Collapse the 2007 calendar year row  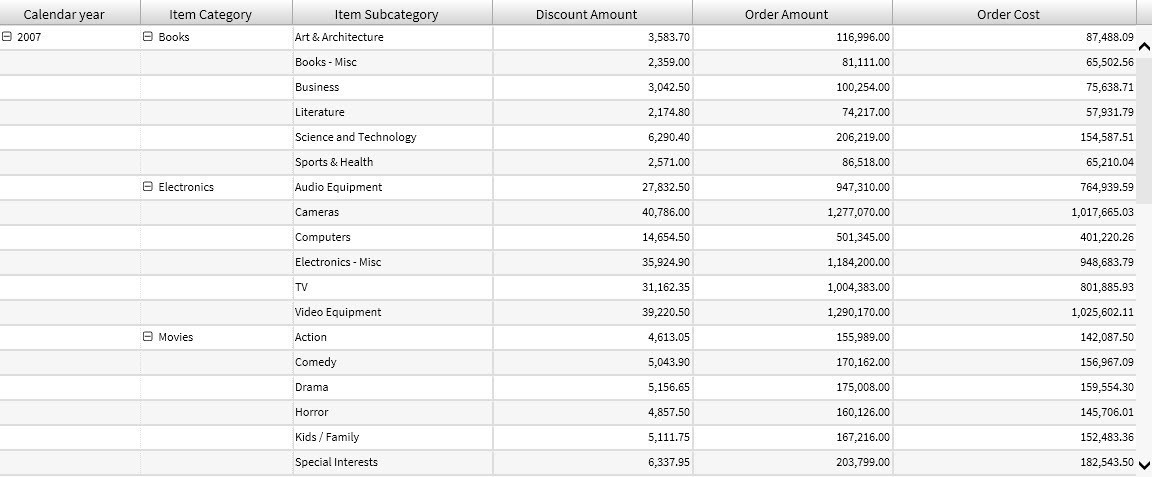click(7, 37)
